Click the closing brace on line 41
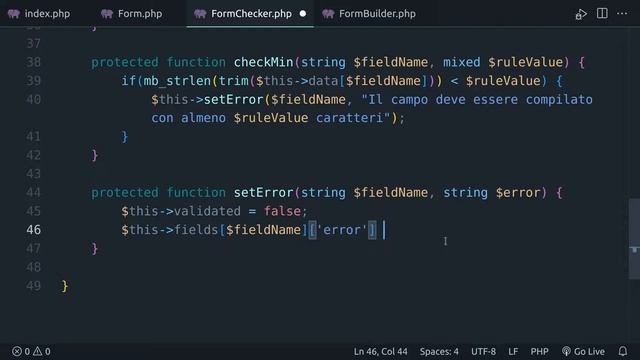The image size is (640, 360). (x=125, y=136)
